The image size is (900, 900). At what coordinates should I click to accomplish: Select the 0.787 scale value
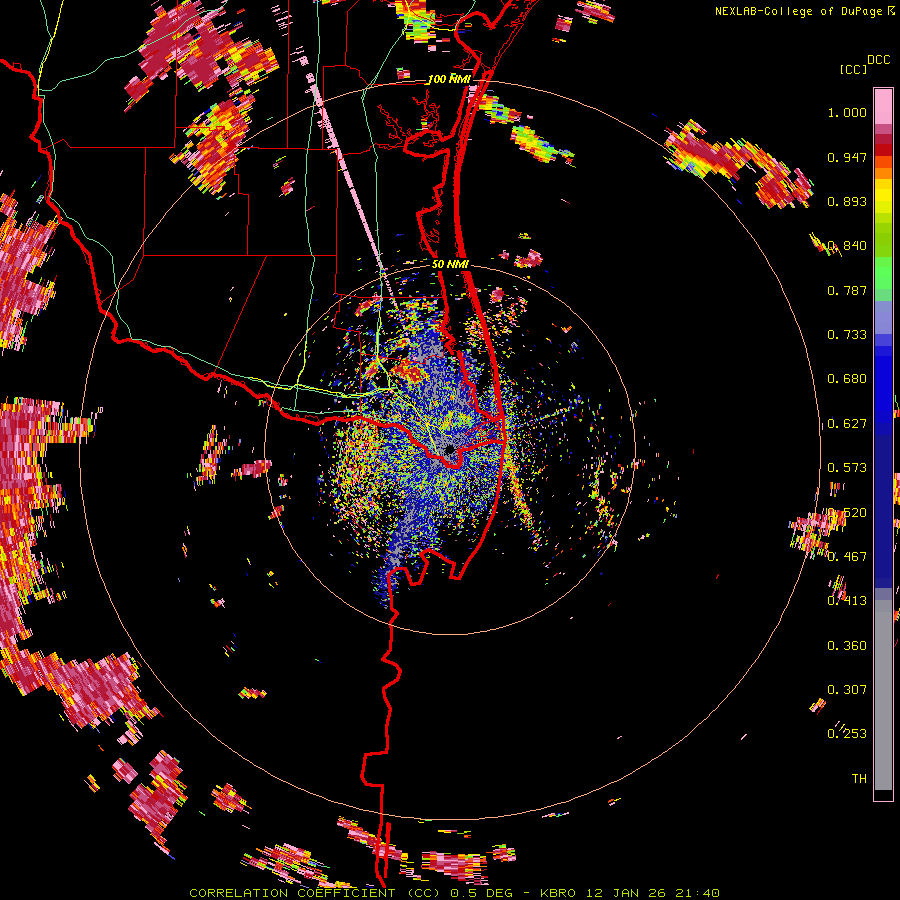[847, 290]
